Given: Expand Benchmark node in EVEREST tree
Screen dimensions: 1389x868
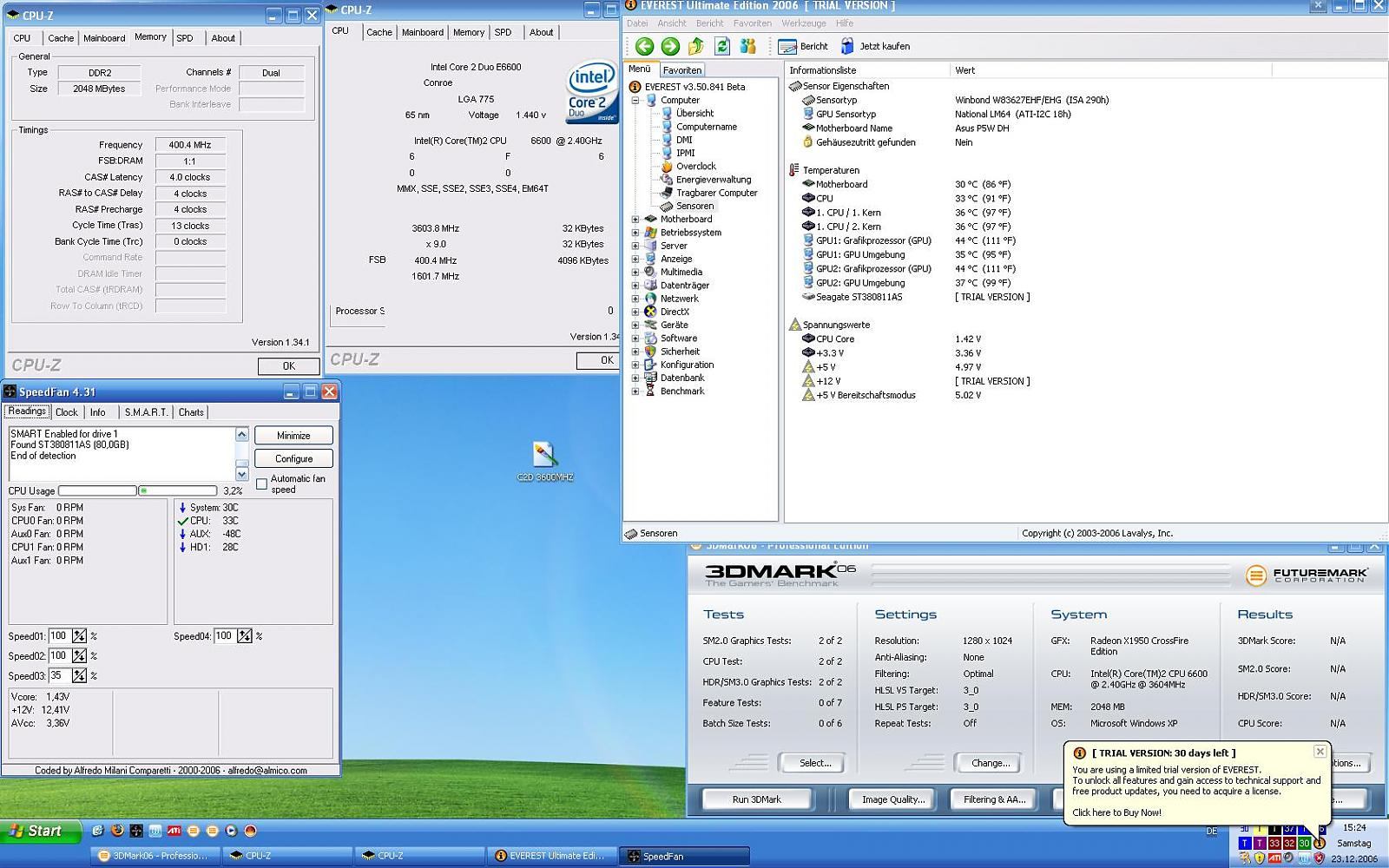Looking at the screenshot, I should click(635, 391).
